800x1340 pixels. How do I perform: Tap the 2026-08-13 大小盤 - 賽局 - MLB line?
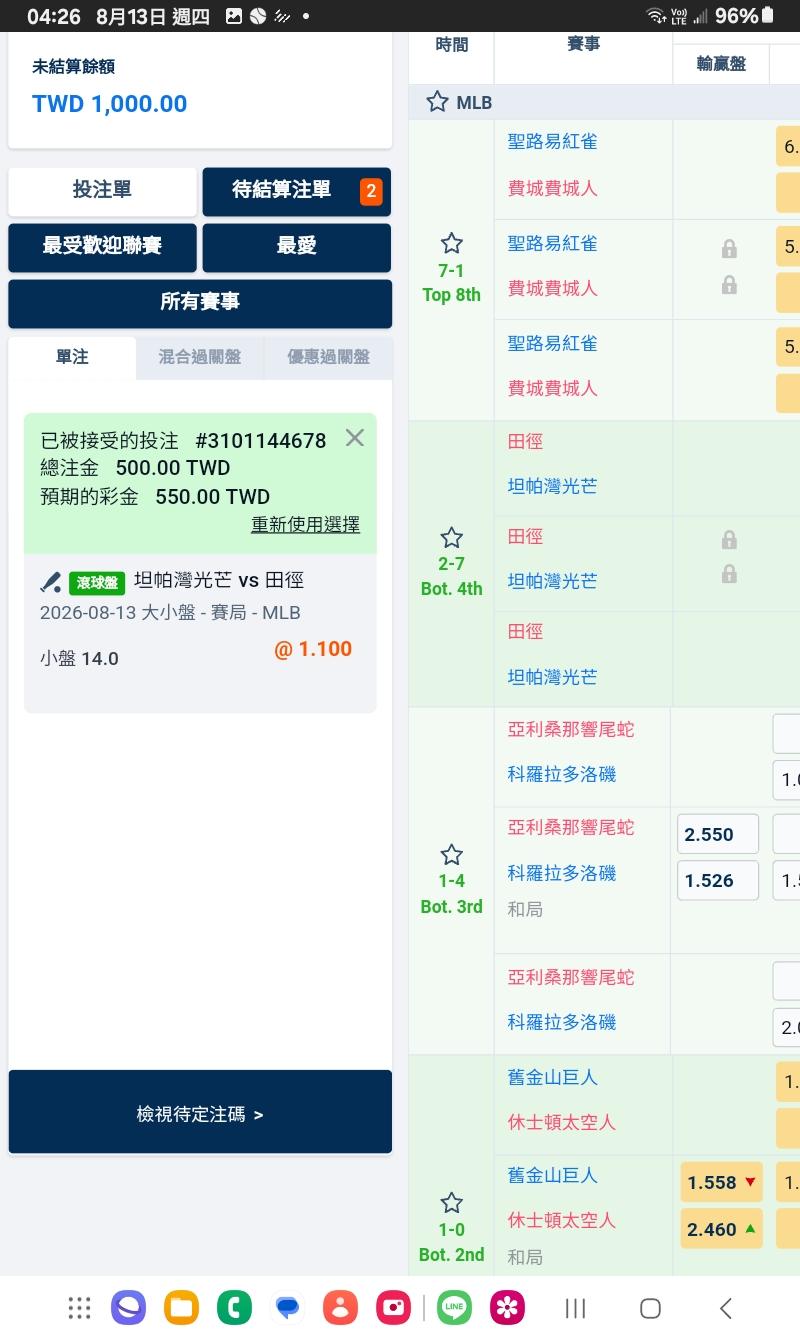170,612
